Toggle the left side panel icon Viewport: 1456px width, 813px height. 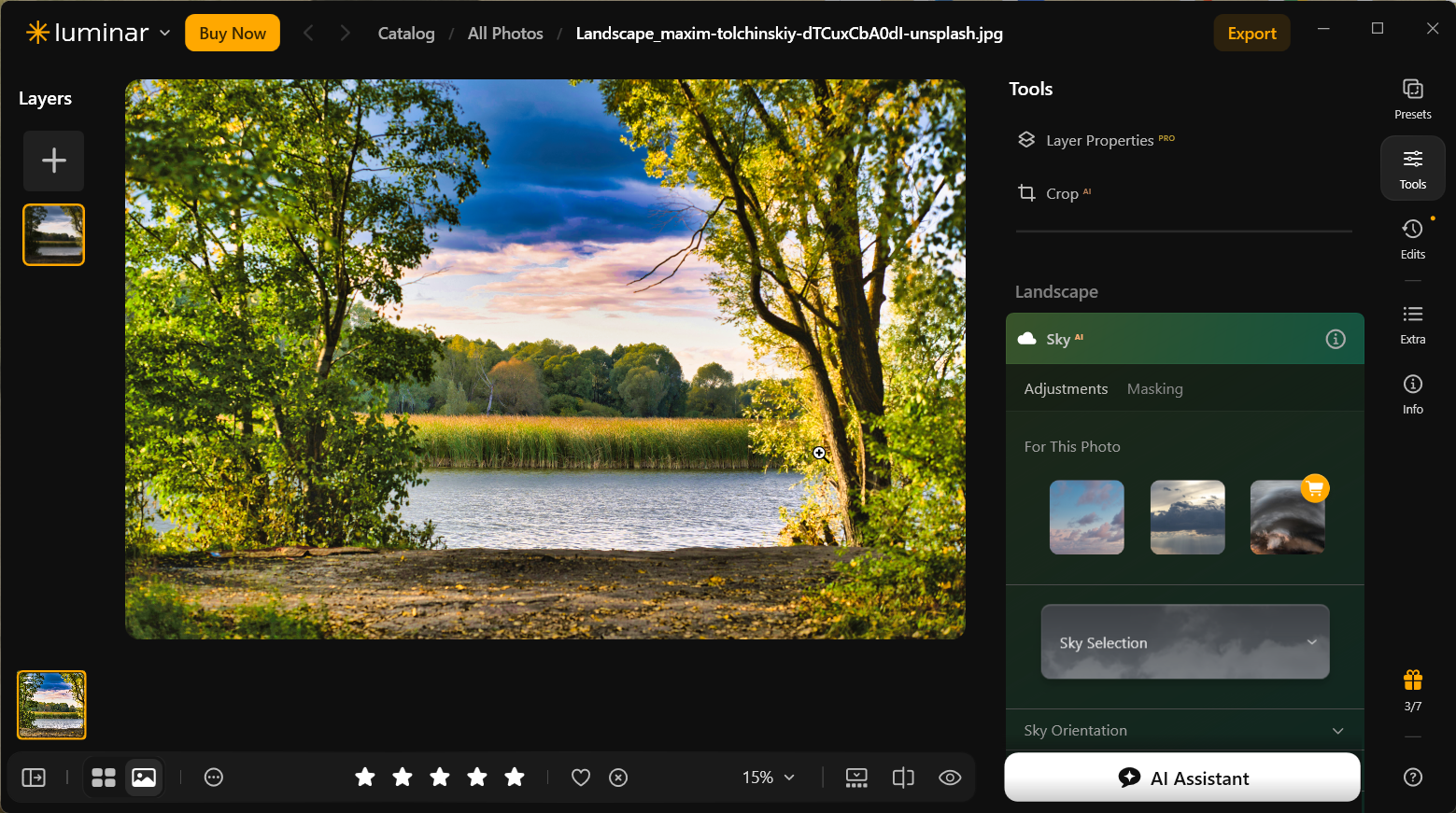[34, 778]
